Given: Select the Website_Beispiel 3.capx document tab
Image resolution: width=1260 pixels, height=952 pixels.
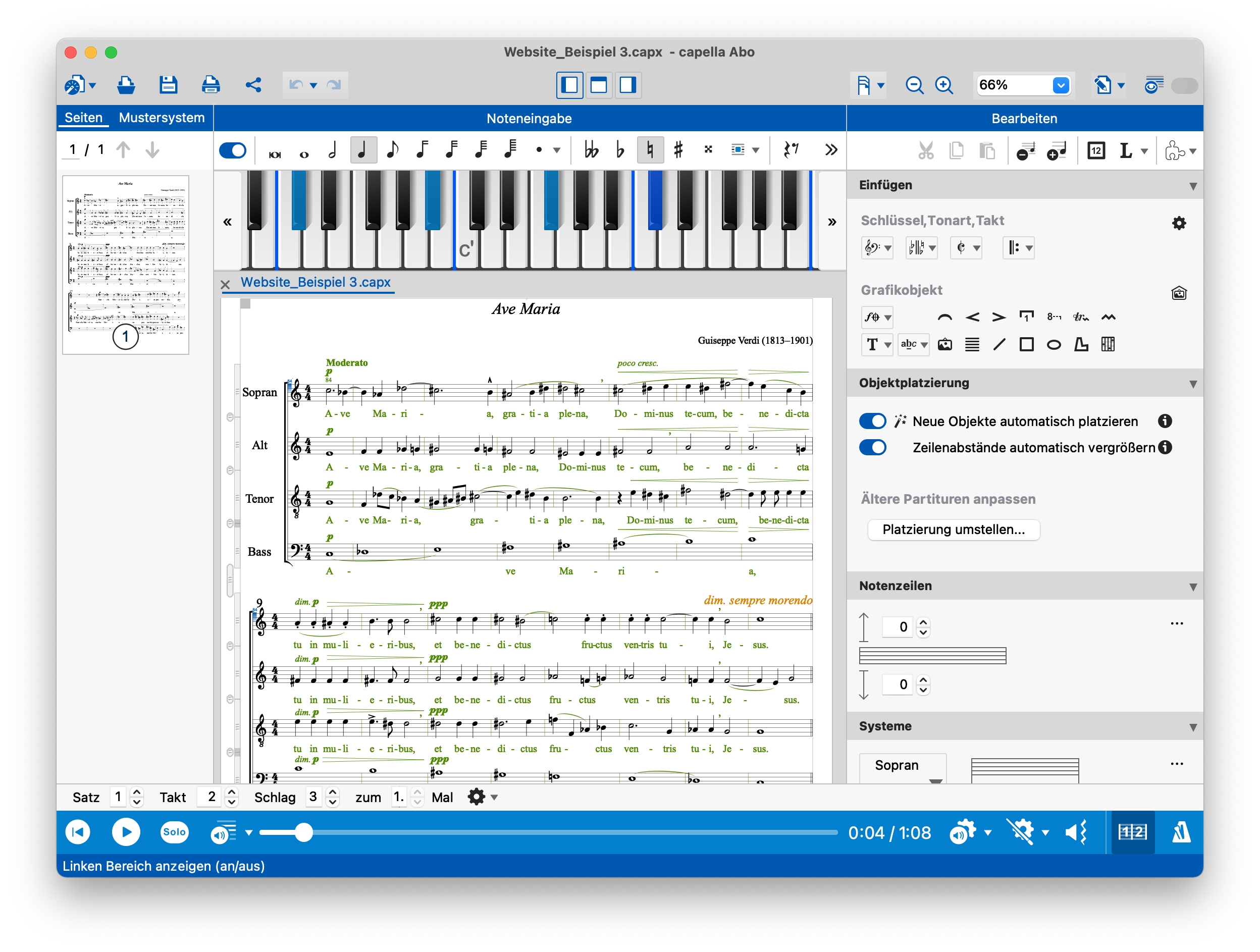Looking at the screenshot, I should tap(316, 282).
